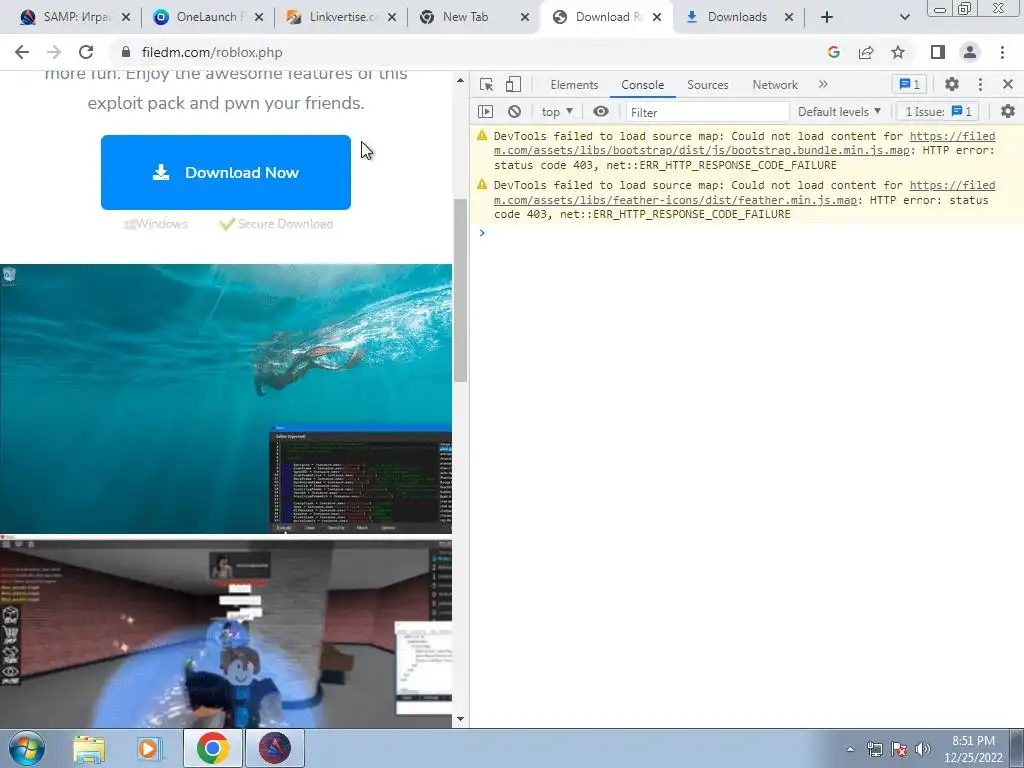Reload the page with the refresh icon
This screenshot has width=1024, height=768.
click(x=86, y=52)
